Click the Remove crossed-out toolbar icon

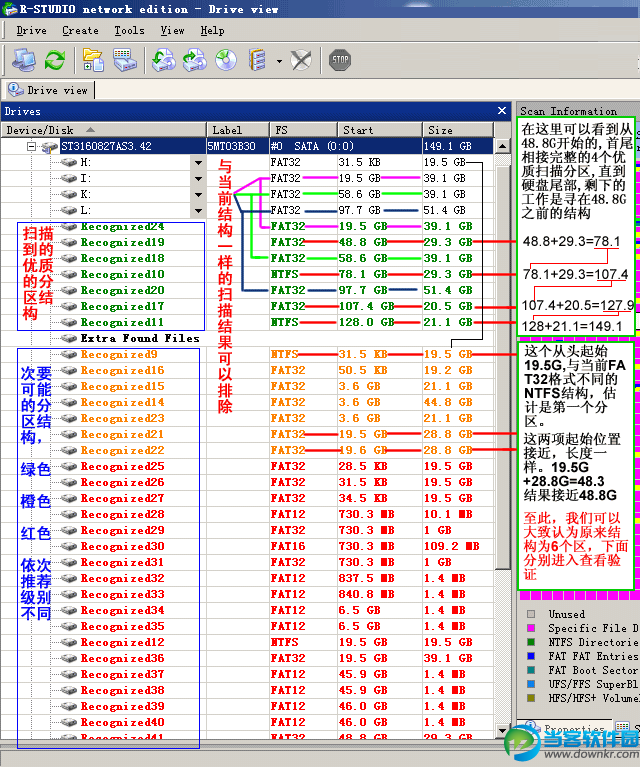[301, 60]
